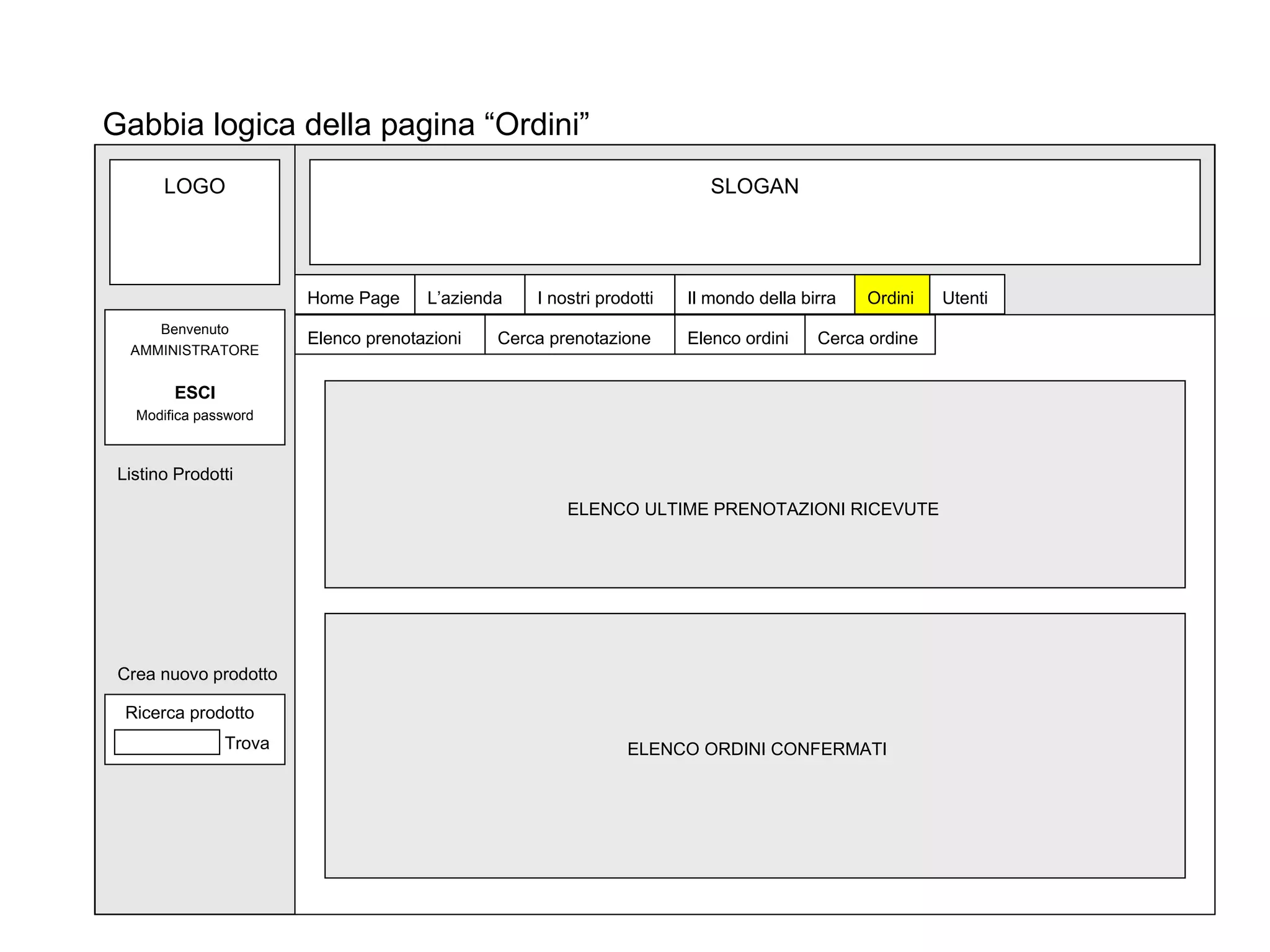Click the ESCI logout link

click(x=195, y=392)
